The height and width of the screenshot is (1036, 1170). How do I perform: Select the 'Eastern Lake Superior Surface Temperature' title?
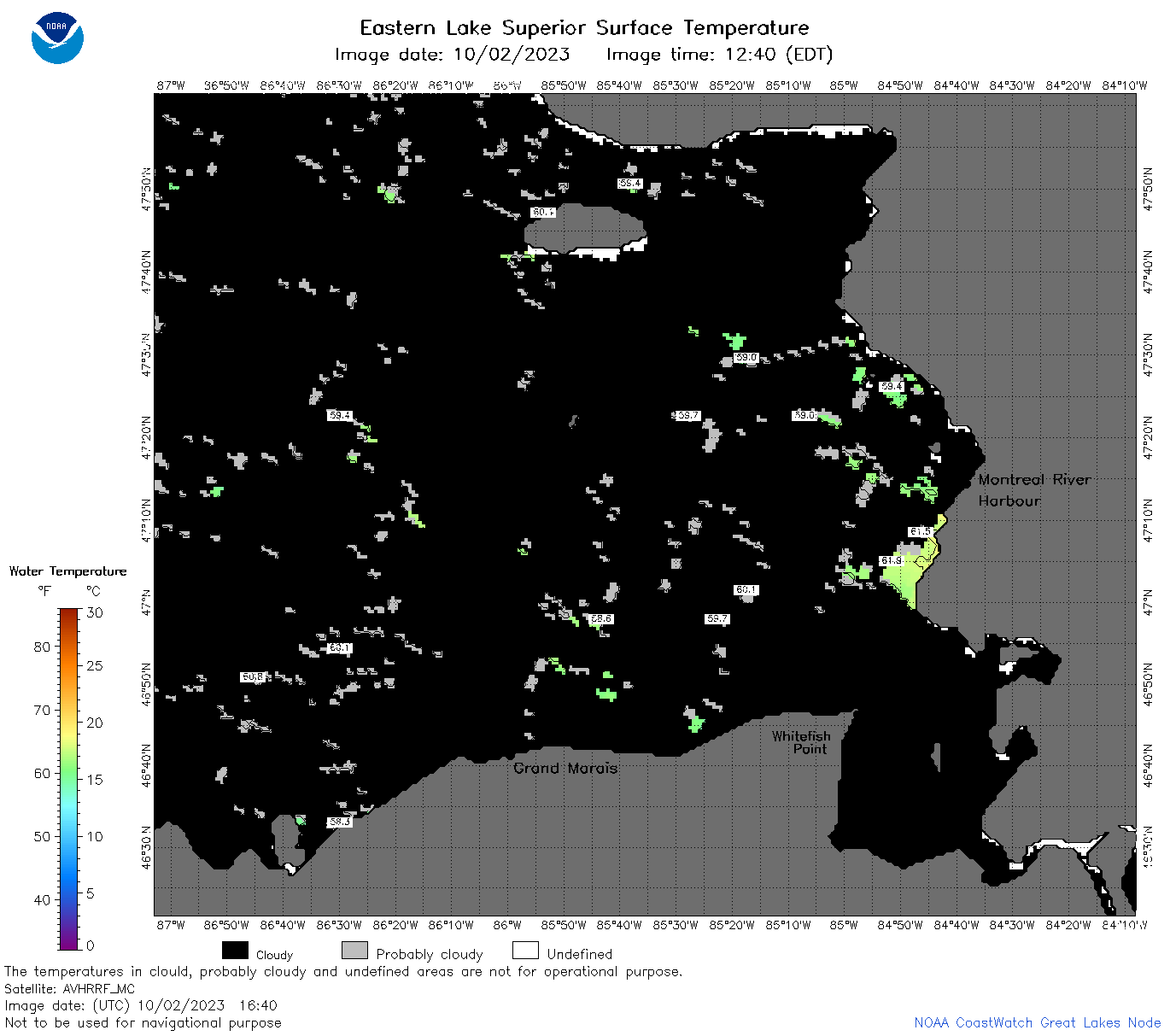click(x=584, y=28)
